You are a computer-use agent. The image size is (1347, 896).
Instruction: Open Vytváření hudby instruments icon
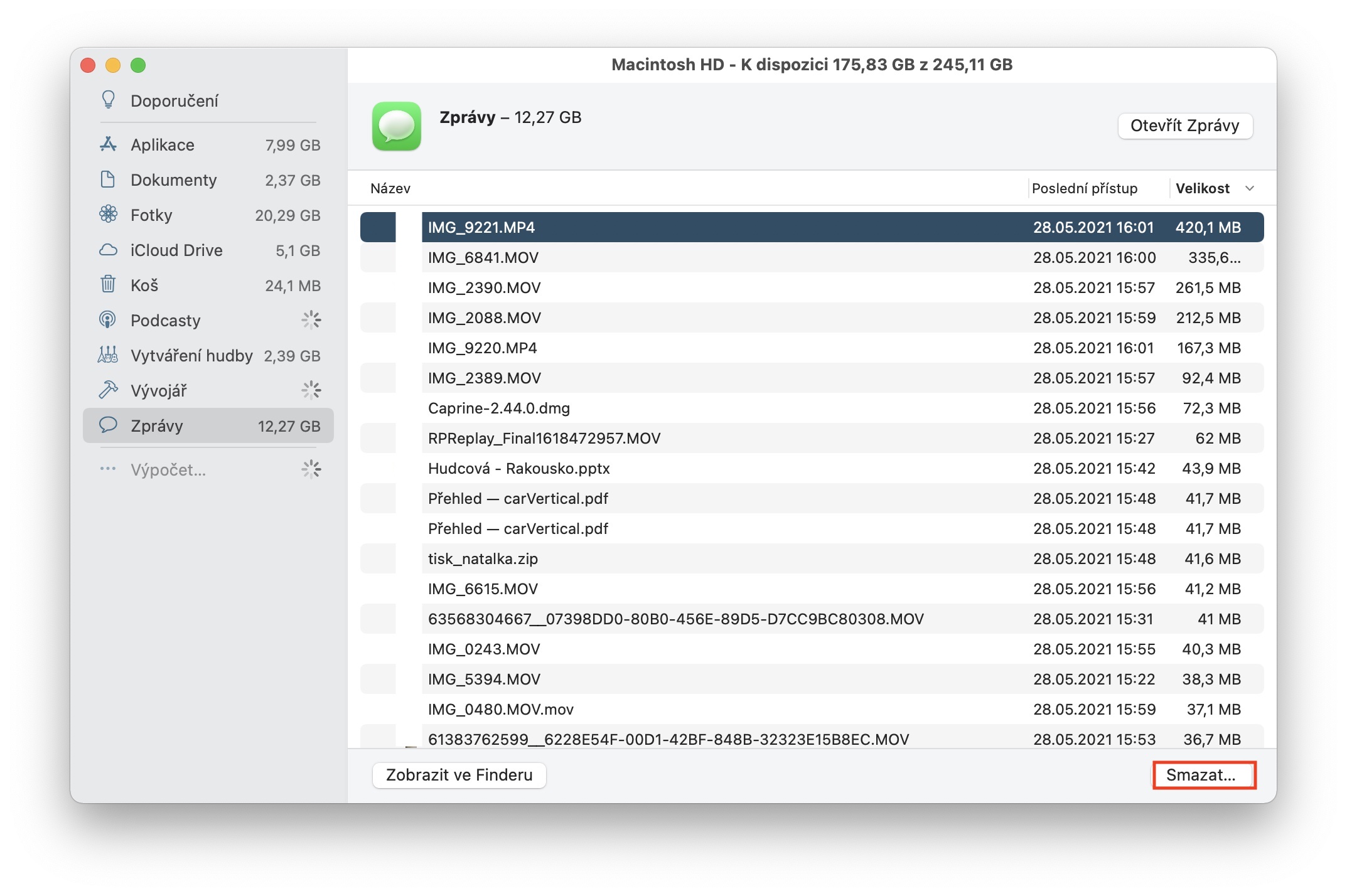click(108, 355)
